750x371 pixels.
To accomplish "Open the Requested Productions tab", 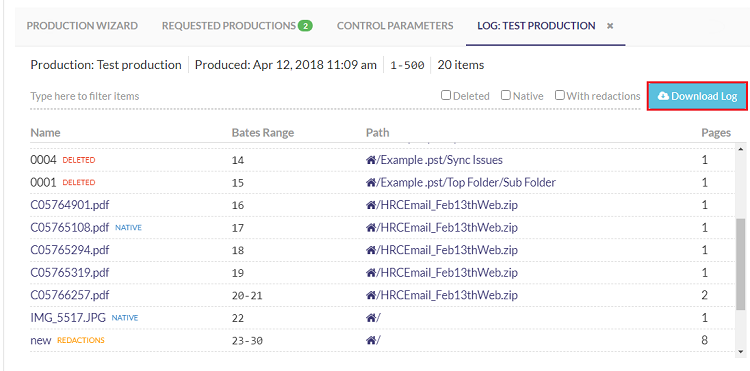I will (229, 26).
